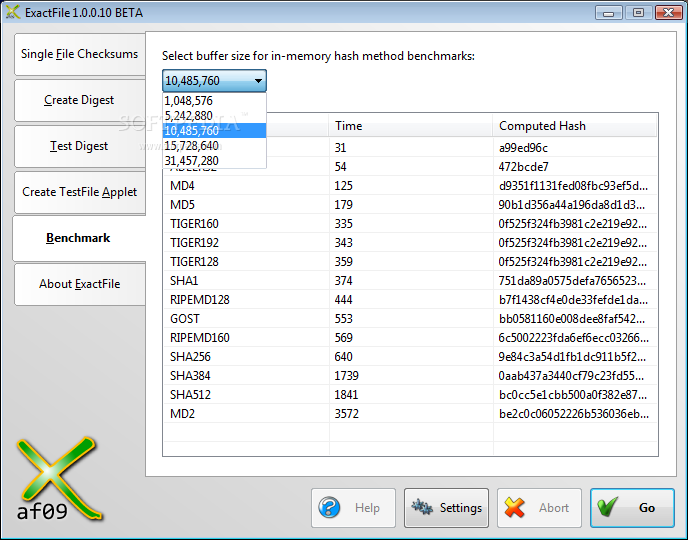Select the SHA1 row
688x540 pixels.
410,281
